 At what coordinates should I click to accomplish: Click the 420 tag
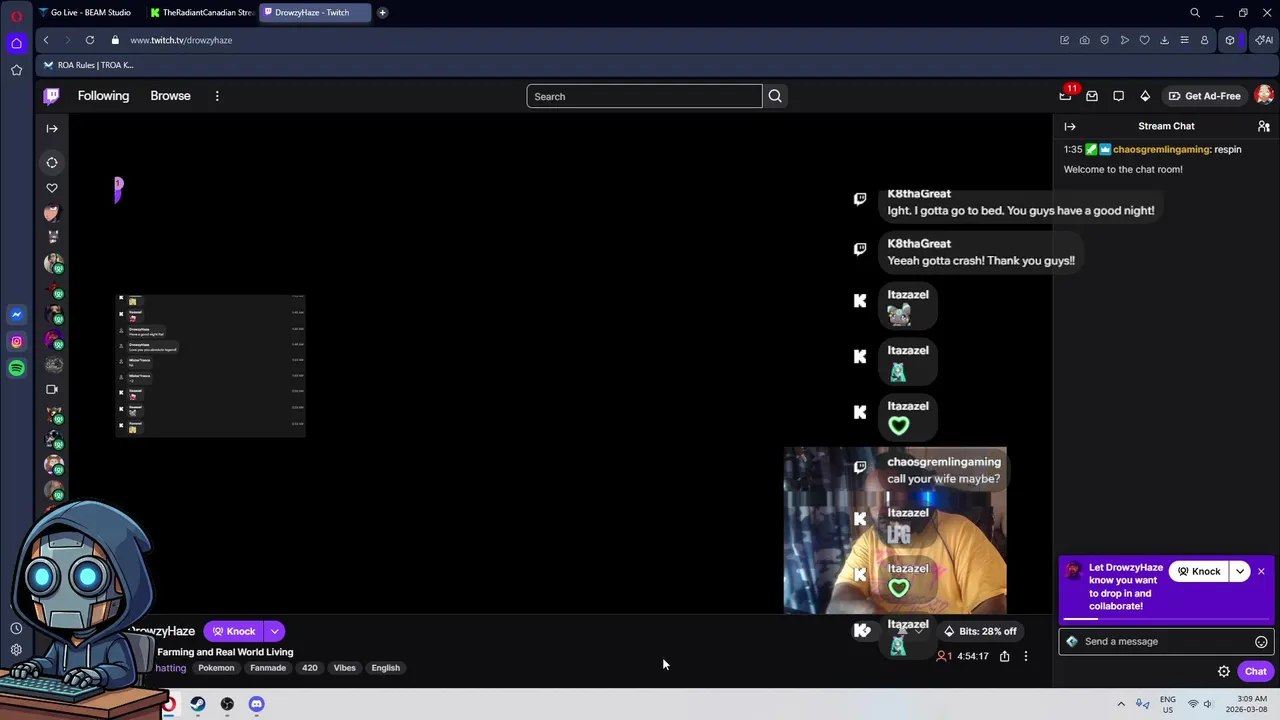310,668
